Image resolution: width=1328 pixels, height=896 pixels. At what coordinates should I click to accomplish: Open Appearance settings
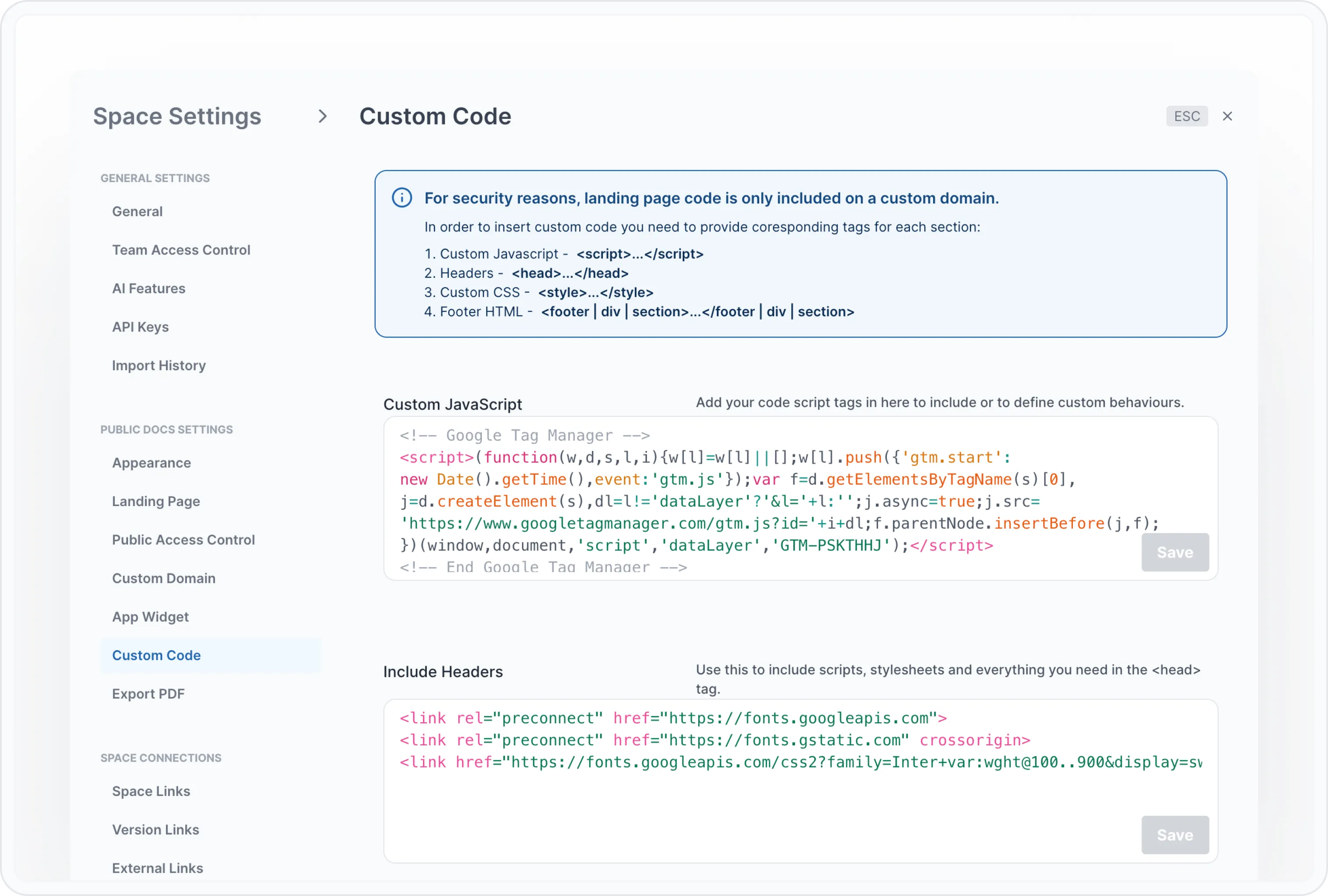pos(152,463)
